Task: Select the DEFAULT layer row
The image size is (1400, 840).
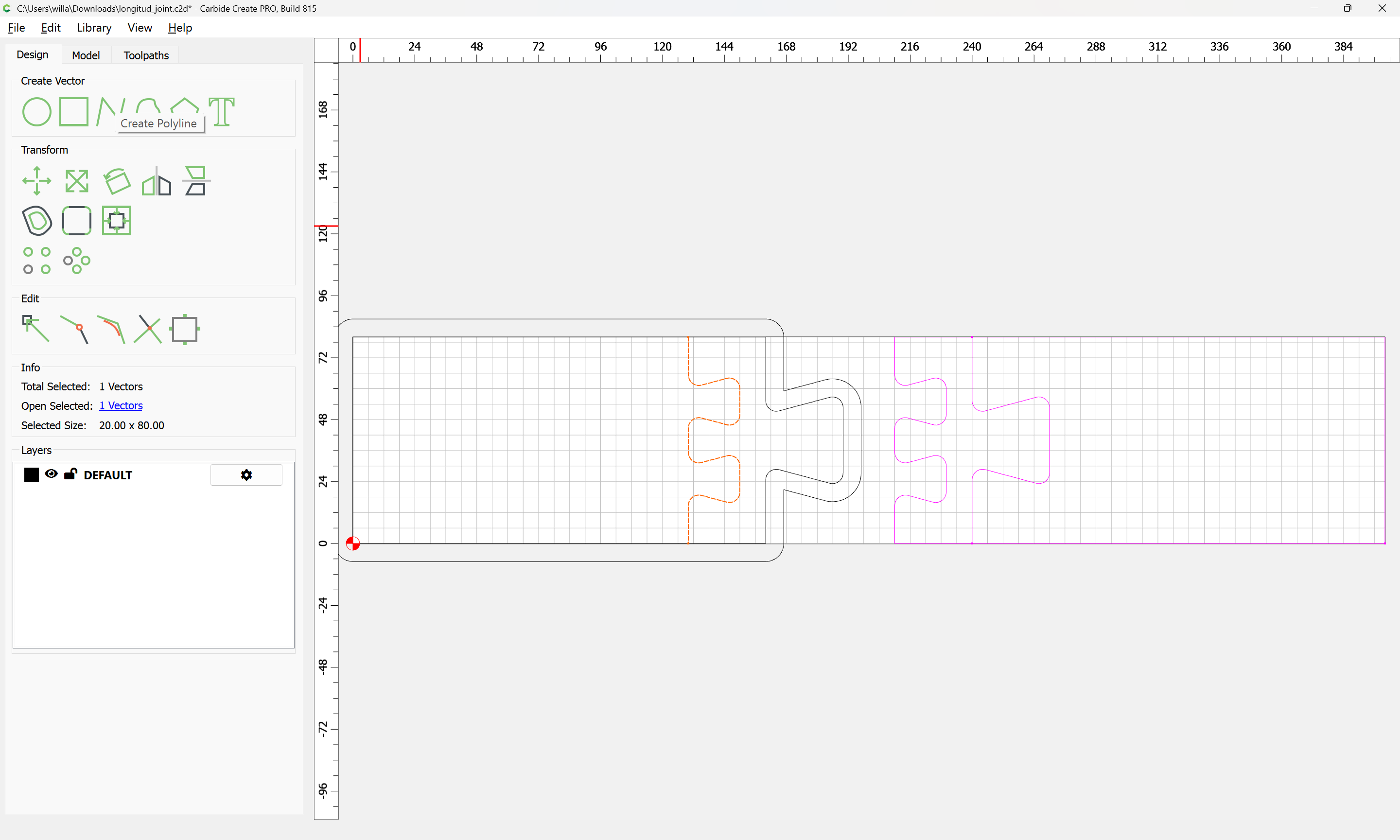Action: tap(153, 475)
